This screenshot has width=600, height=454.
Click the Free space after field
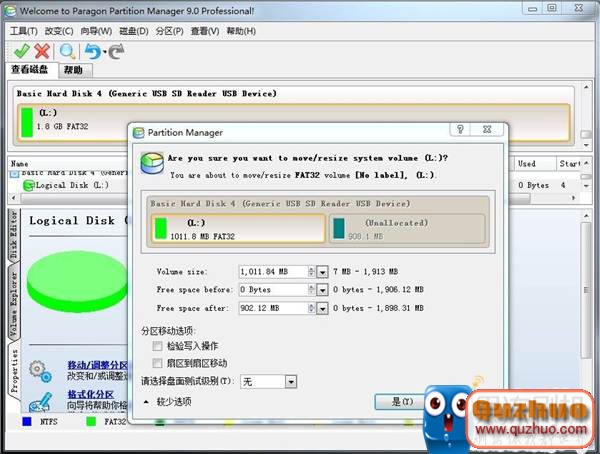click(x=273, y=308)
